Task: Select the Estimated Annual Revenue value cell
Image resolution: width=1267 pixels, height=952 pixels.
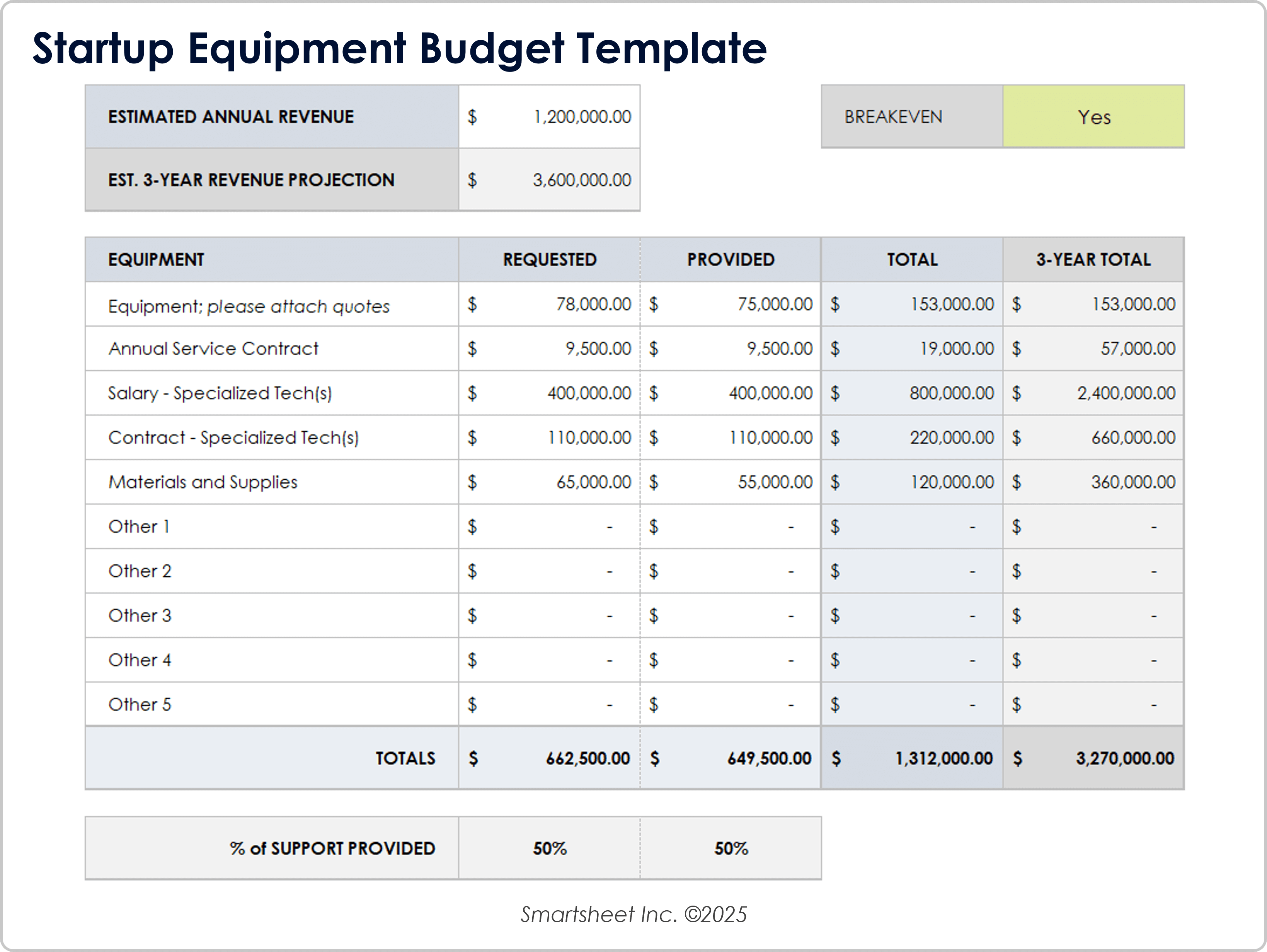Action: point(549,117)
